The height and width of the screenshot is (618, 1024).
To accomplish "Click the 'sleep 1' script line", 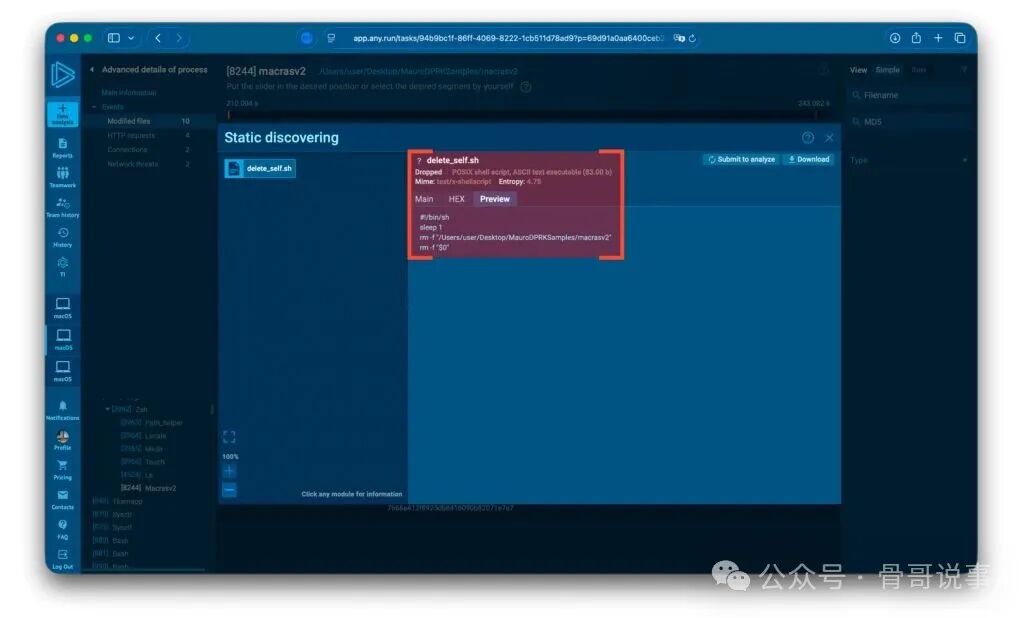I will (x=431, y=227).
